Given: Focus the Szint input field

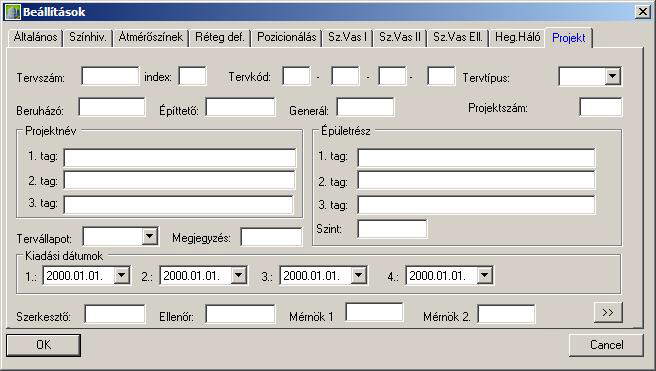Looking at the screenshot, I should tap(392, 229).
